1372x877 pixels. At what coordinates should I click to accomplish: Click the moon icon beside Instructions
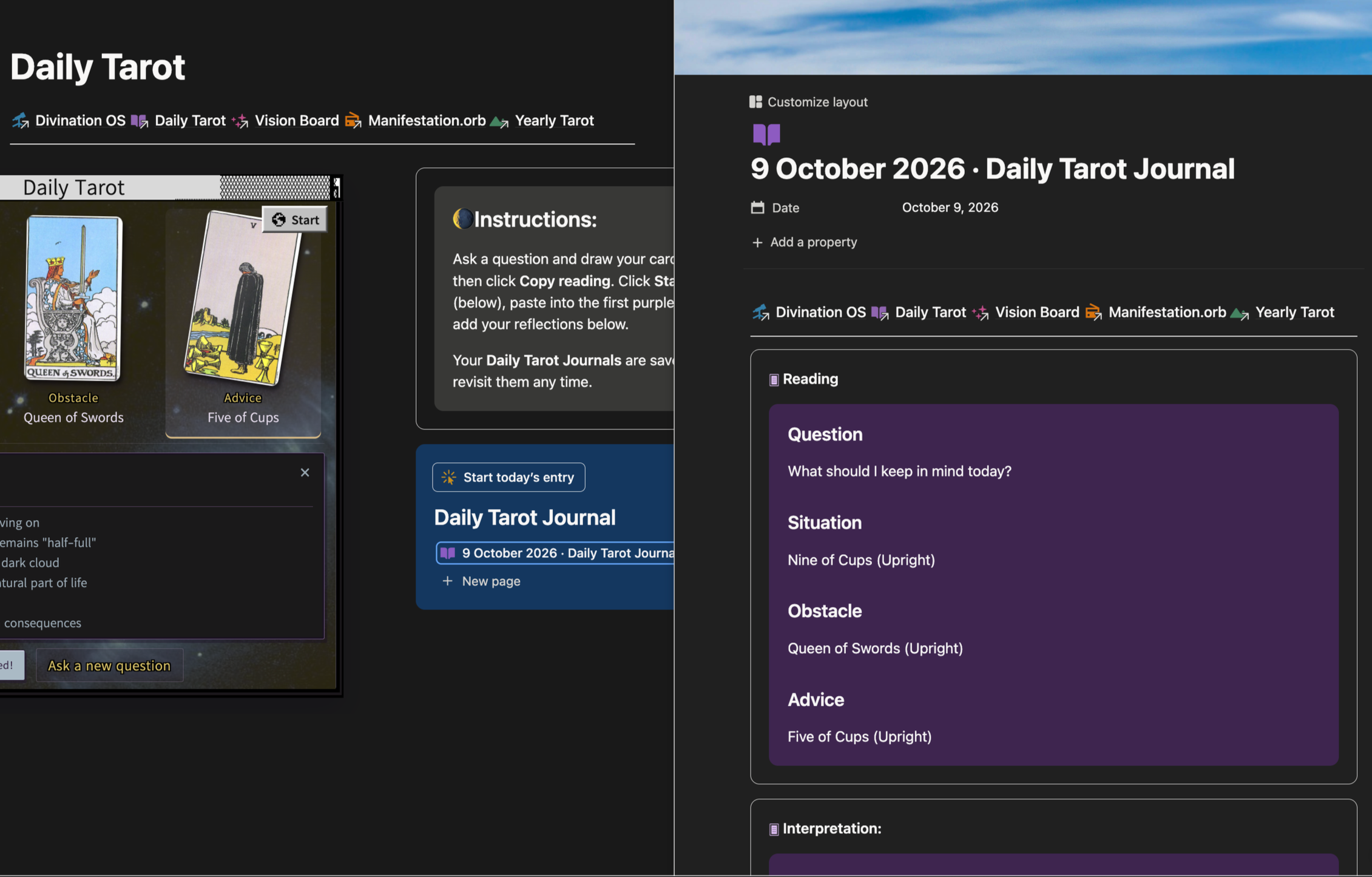(x=462, y=218)
